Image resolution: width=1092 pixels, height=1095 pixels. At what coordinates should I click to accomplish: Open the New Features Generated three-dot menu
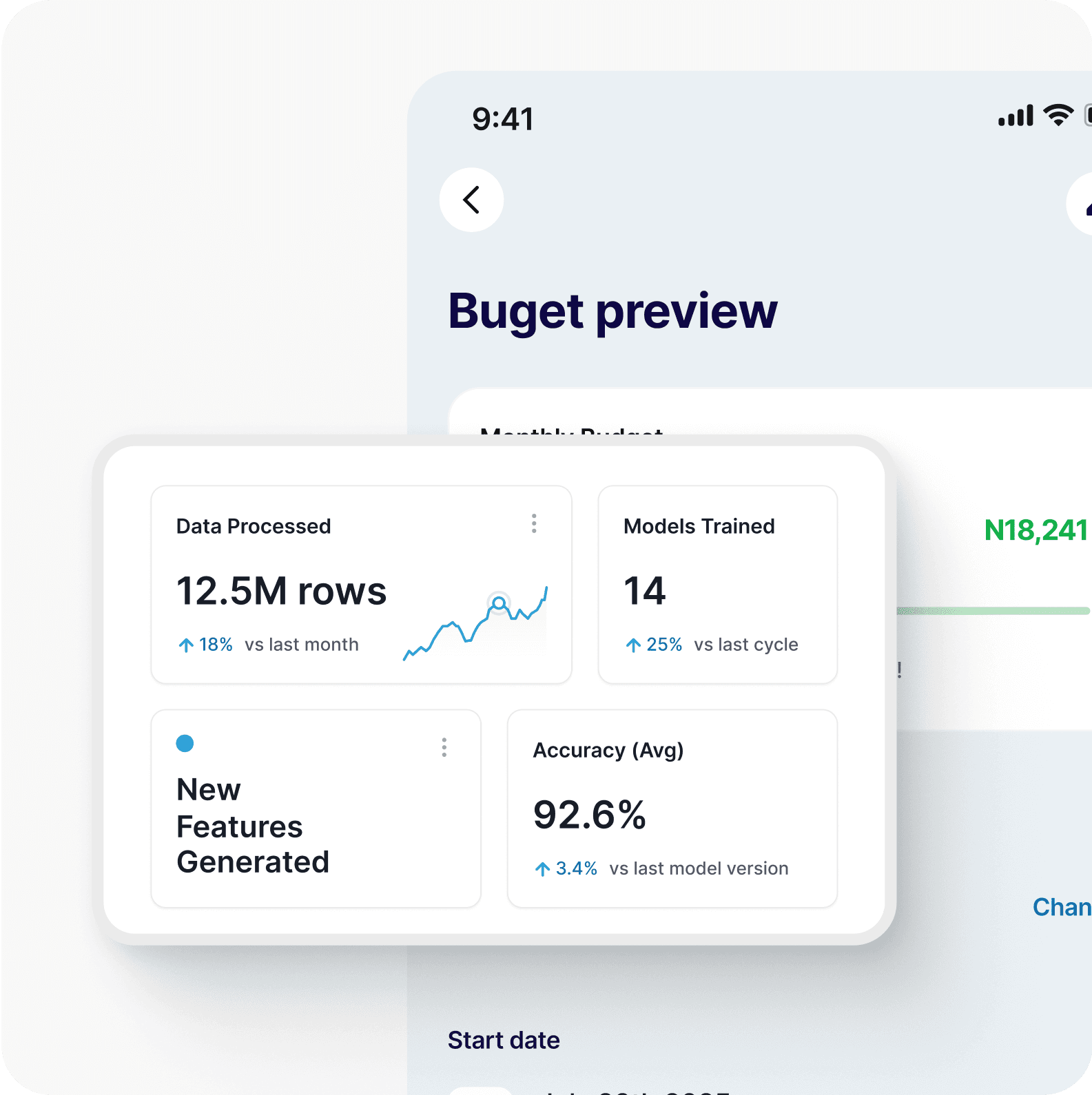[x=444, y=747]
